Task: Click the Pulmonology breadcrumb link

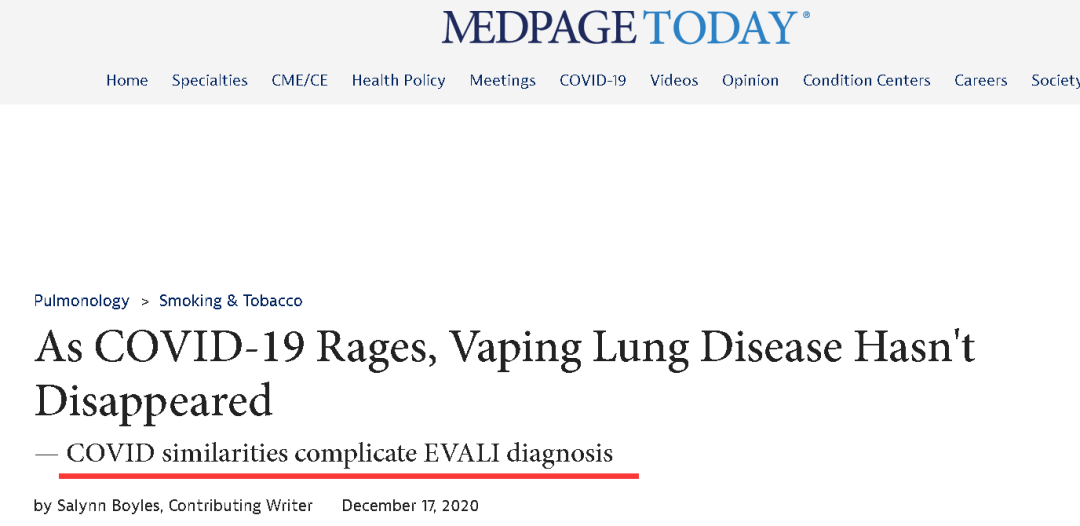Action: click(82, 301)
